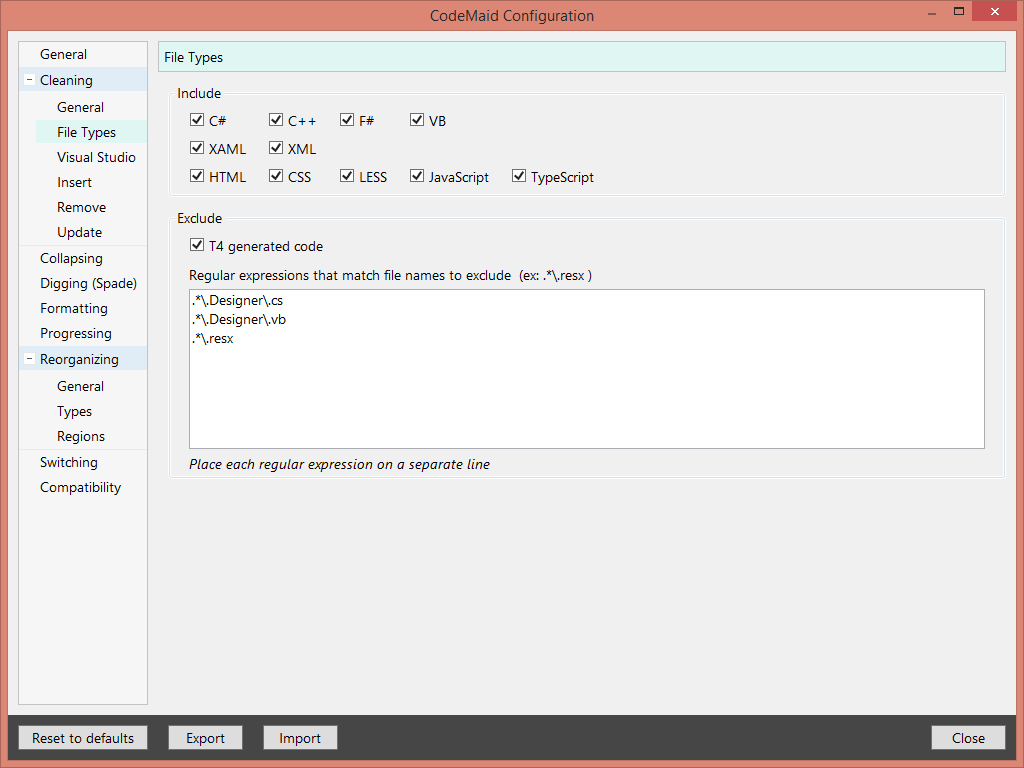Export the configuration settings

coord(205,738)
